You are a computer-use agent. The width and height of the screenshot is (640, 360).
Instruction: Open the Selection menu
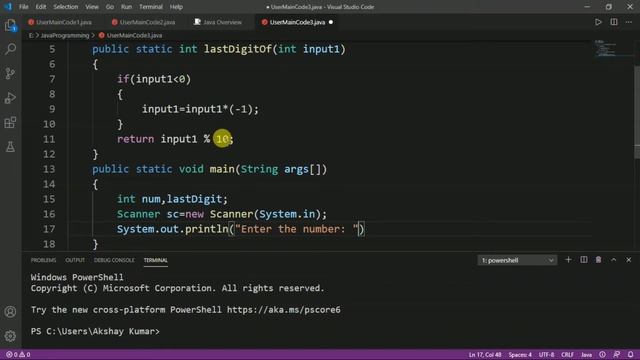tap(65, 7)
